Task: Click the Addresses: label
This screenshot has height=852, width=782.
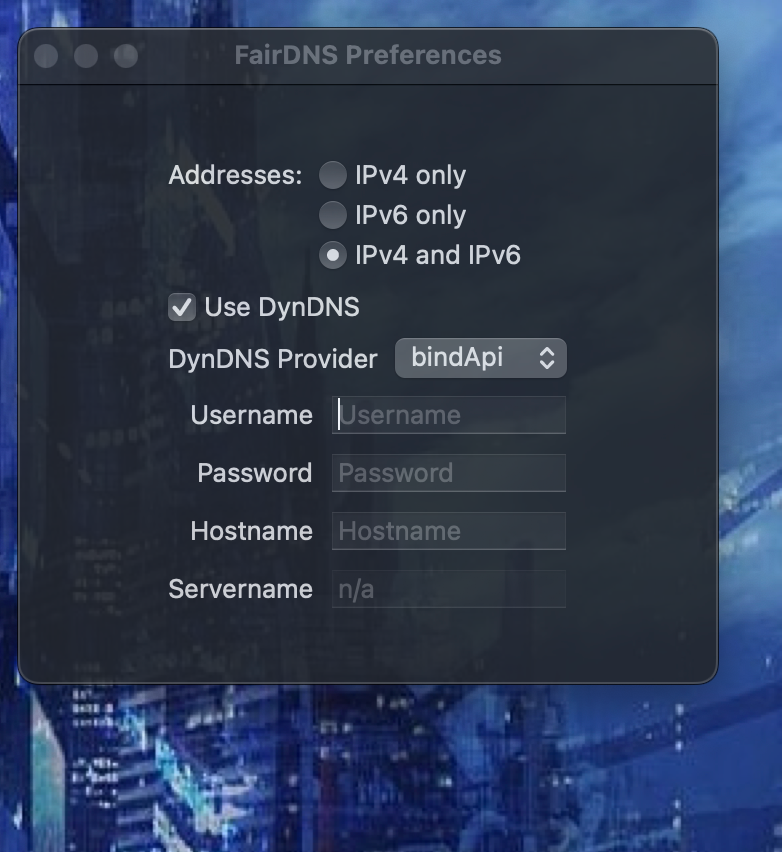Action: tap(235, 175)
